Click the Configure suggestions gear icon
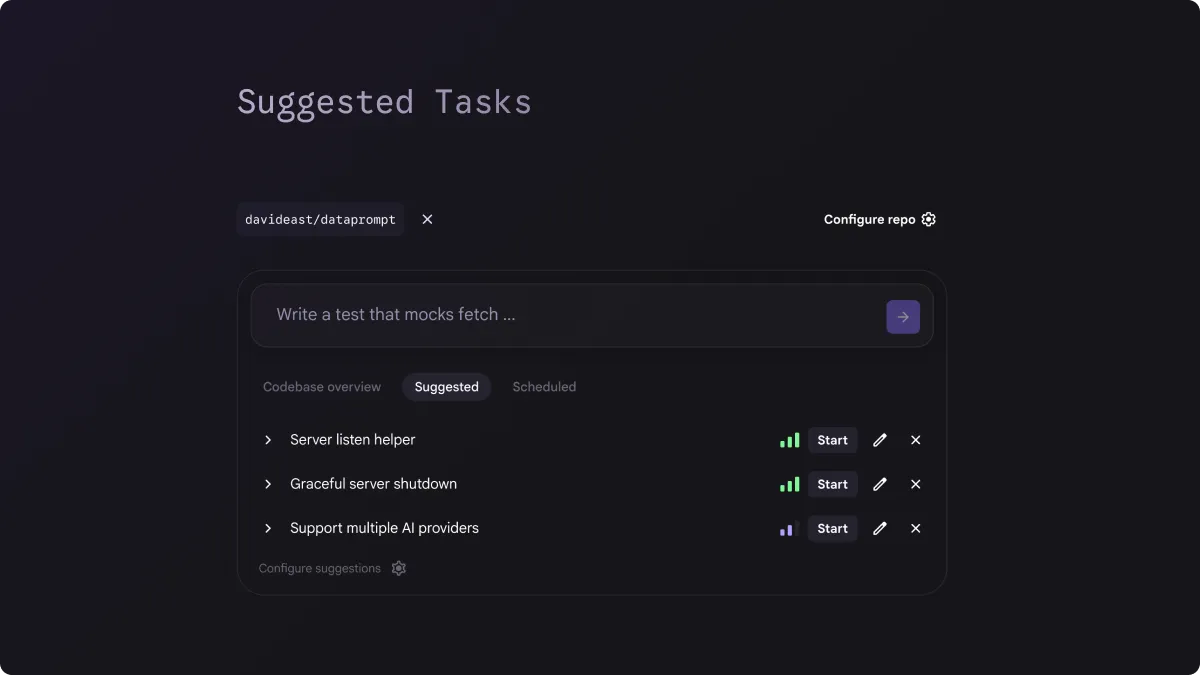The image size is (1200, 675). coord(398,568)
